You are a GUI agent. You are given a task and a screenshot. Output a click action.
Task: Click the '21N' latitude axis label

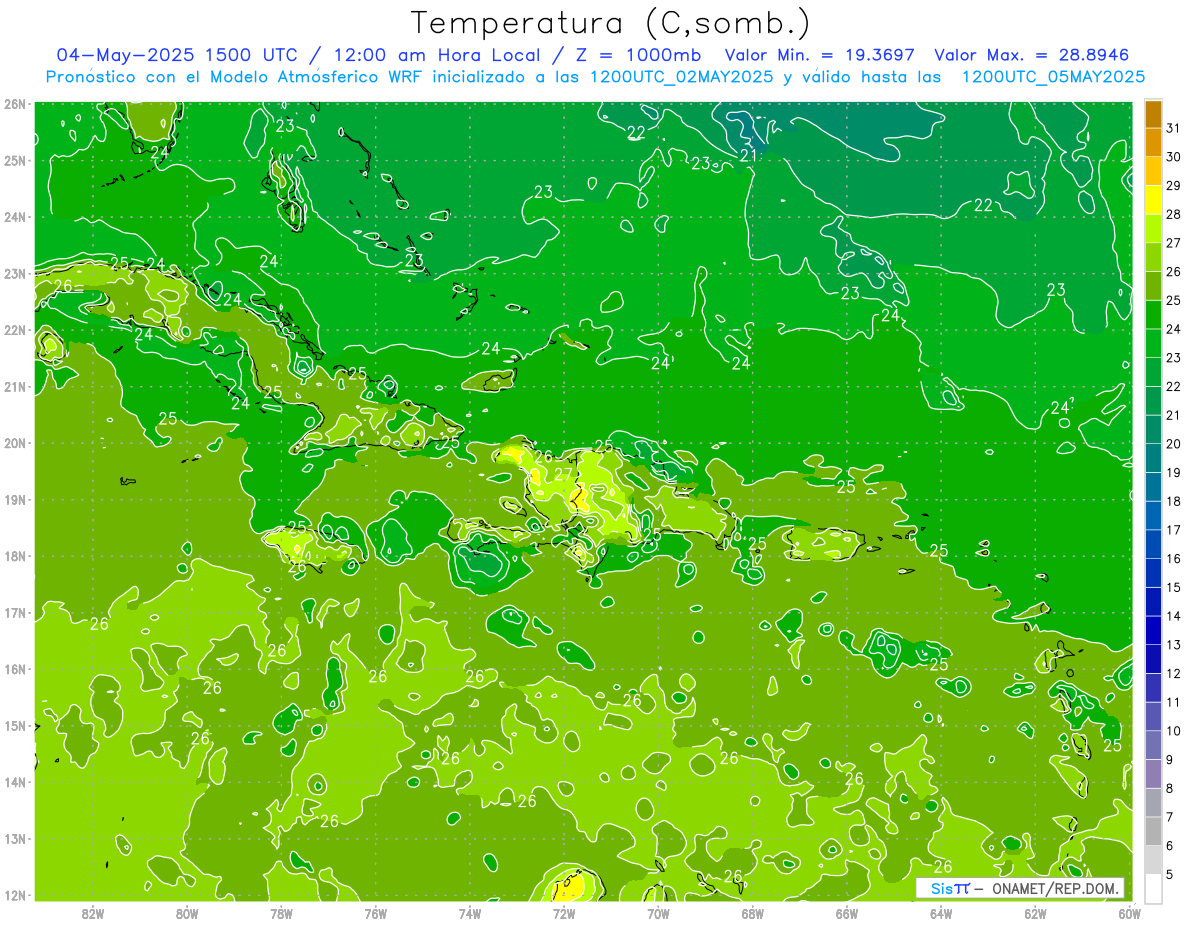point(15,387)
